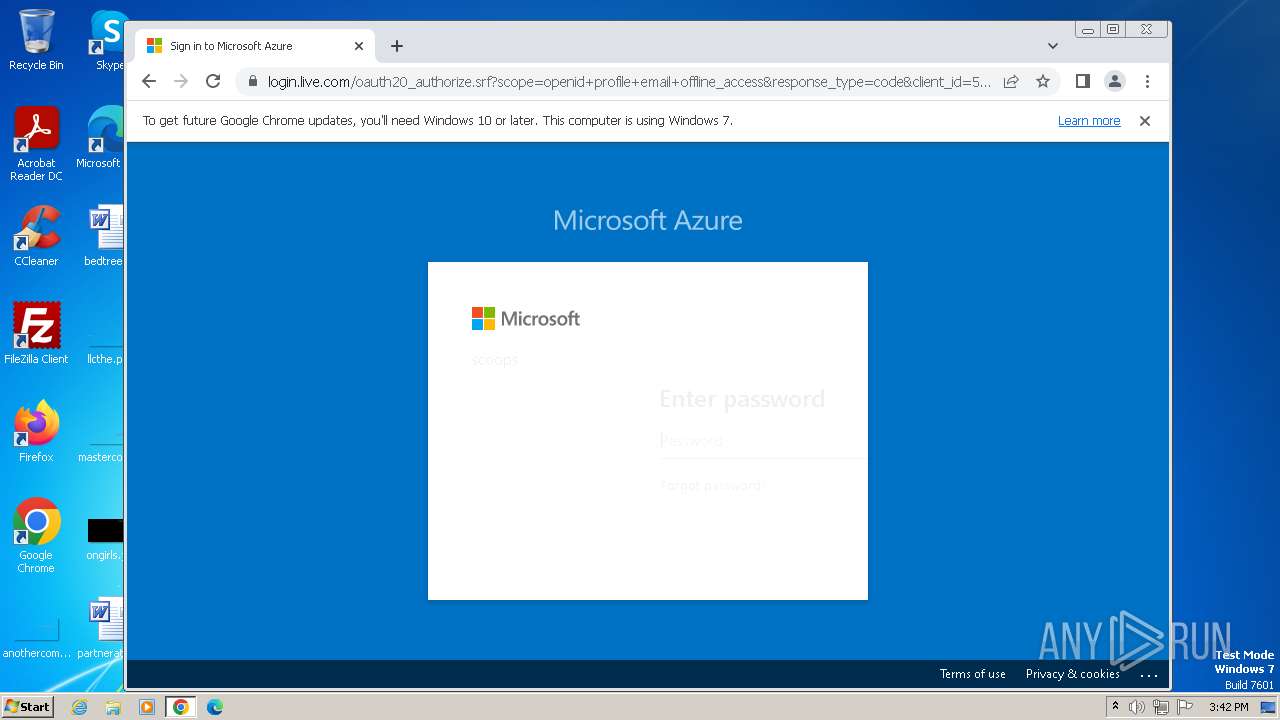Share this page via share icon
1280x720 pixels.
[1011, 81]
